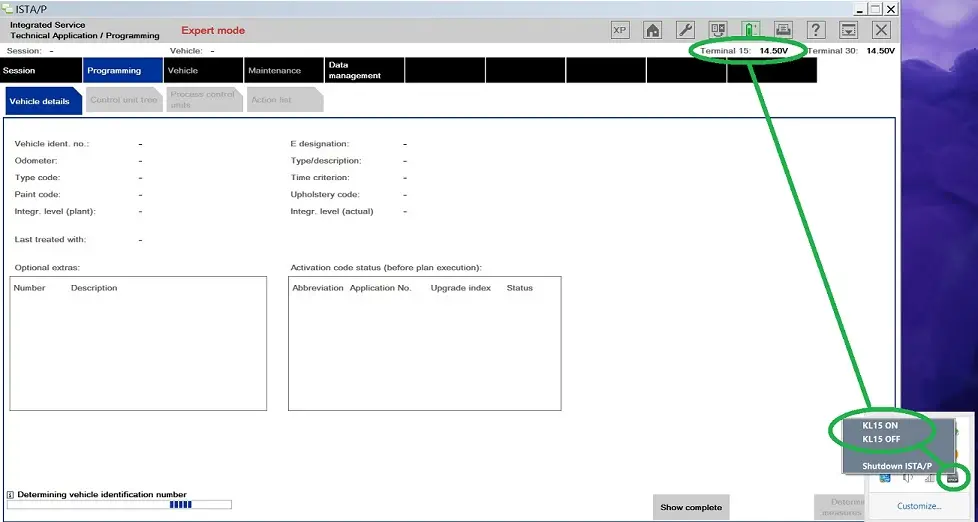
Task: Open the Session main tab
Action: point(40,70)
